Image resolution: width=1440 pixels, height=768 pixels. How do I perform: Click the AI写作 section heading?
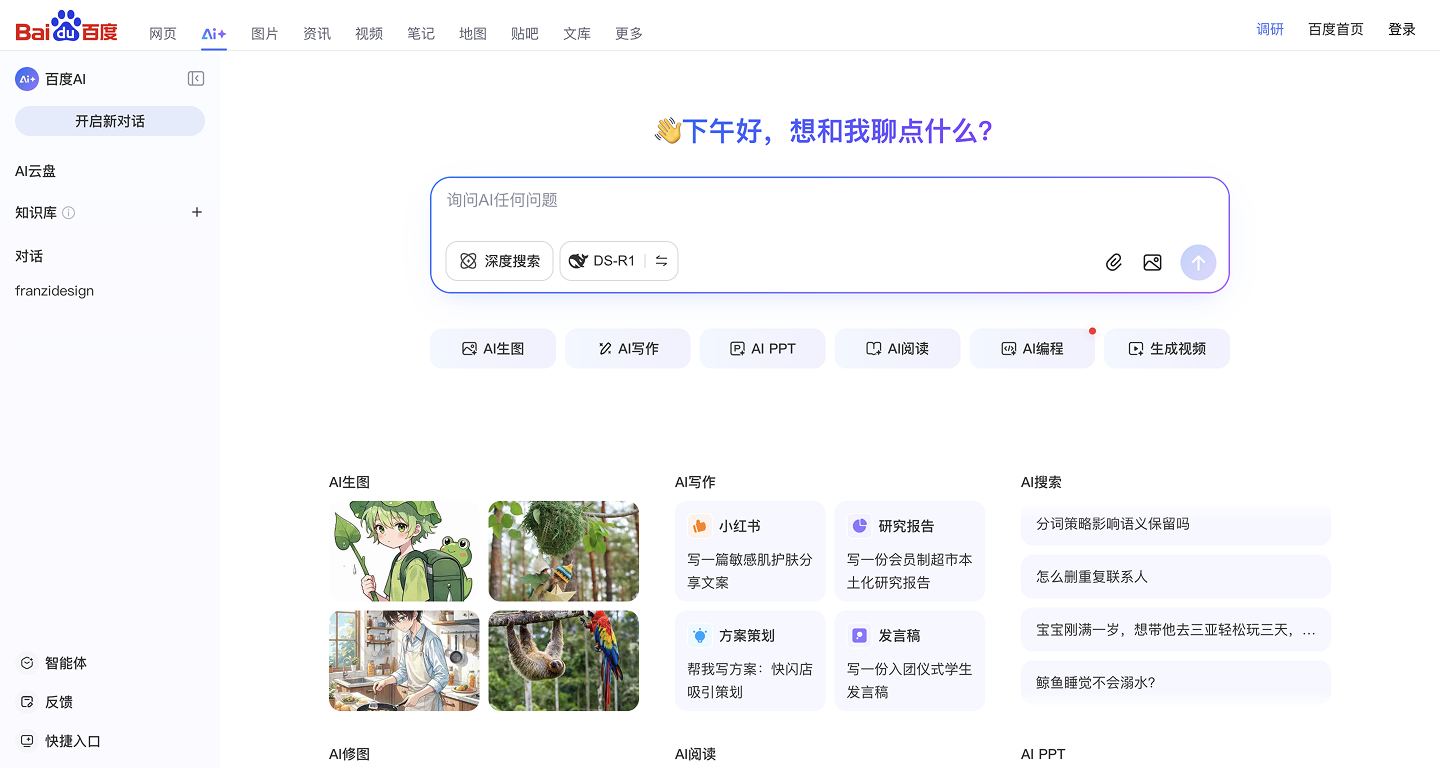tap(695, 482)
